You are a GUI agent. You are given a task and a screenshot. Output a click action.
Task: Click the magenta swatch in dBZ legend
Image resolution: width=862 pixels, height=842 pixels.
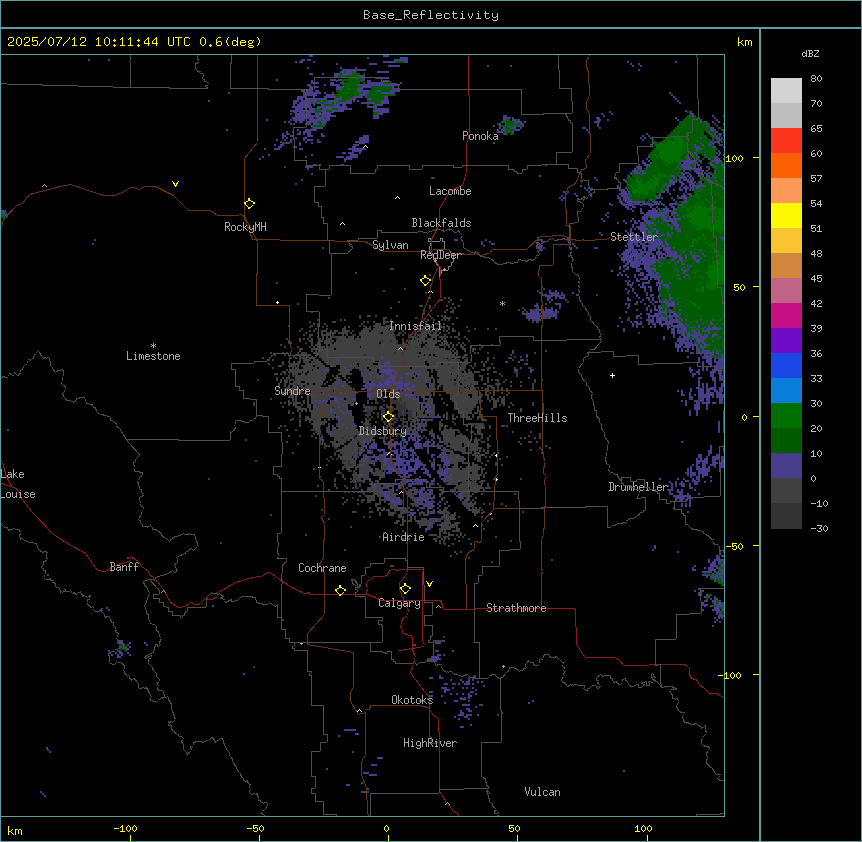click(786, 315)
